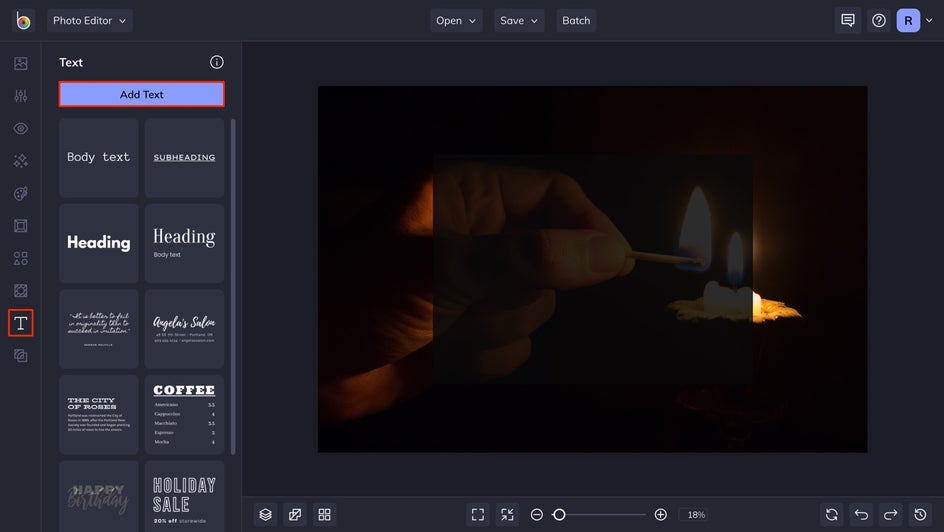Click the shrink to fit arrows icon

pos(508,515)
